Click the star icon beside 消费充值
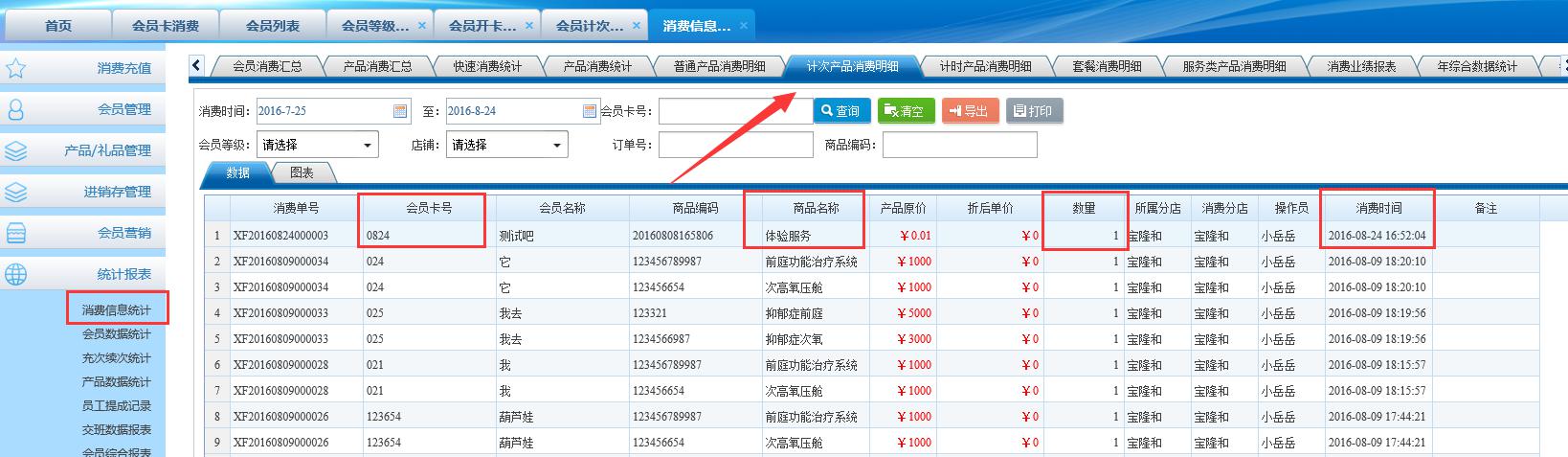This screenshot has height=457, width=1568. tap(16, 68)
